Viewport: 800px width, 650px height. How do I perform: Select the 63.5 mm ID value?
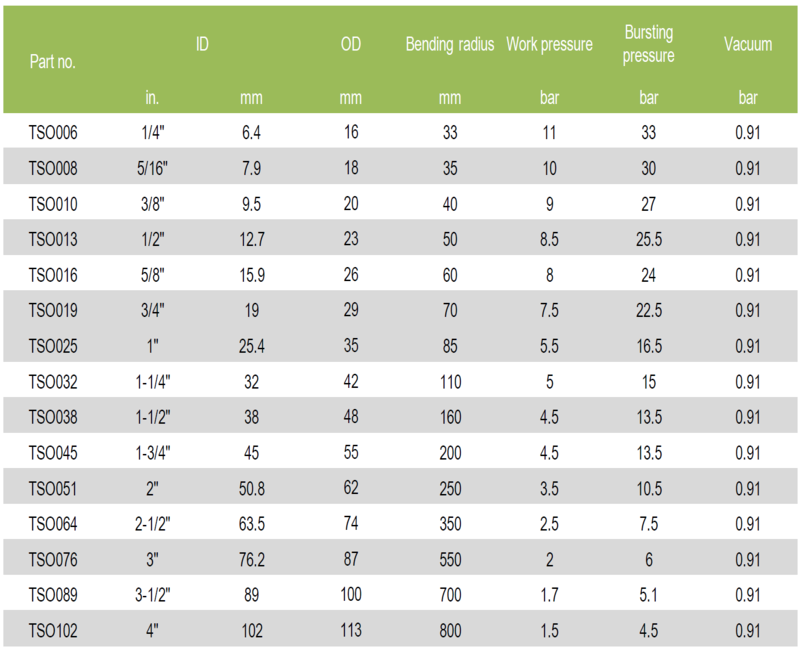point(250,524)
